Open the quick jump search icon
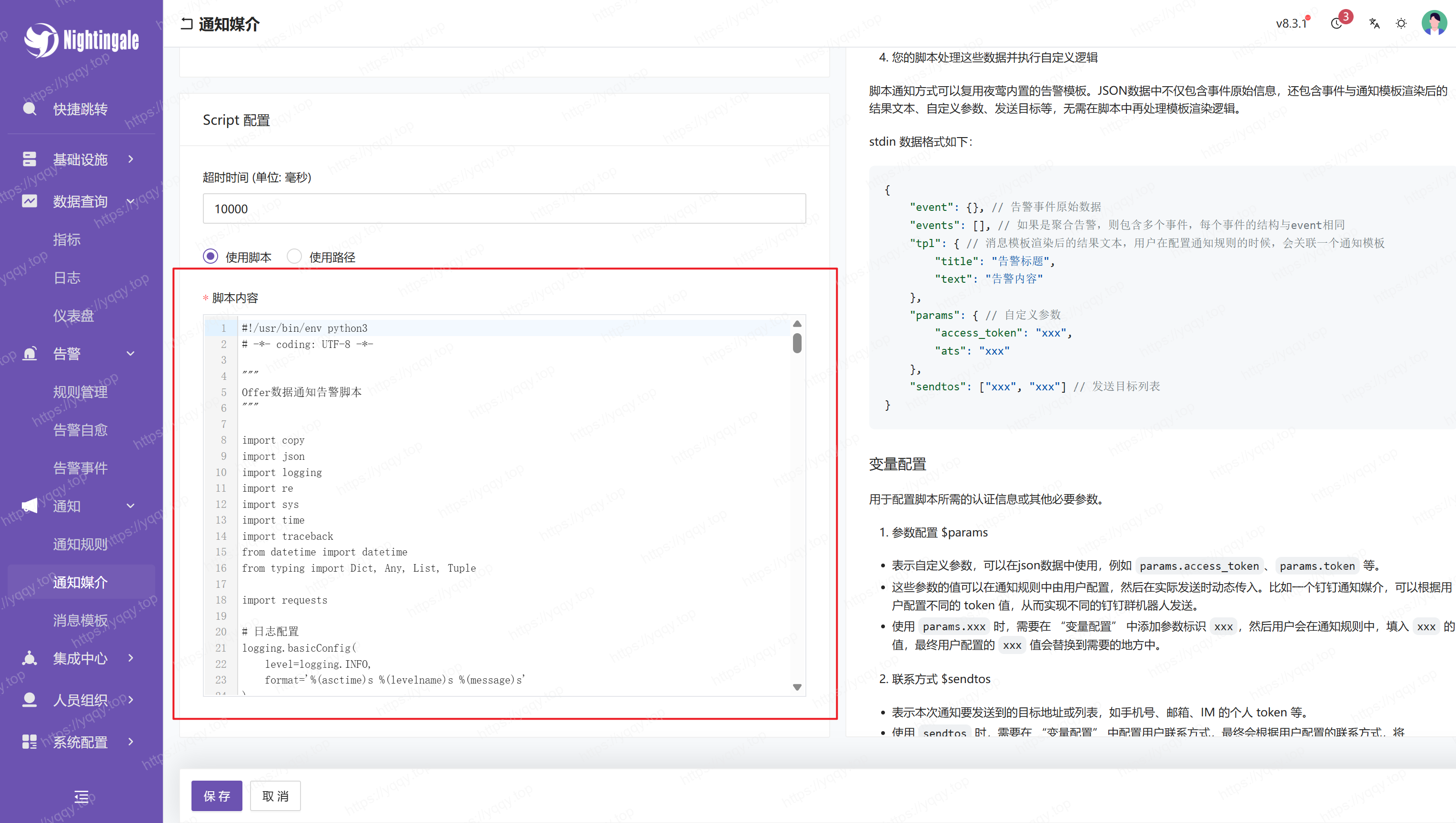The image size is (1456, 823). click(x=30, y=109)
